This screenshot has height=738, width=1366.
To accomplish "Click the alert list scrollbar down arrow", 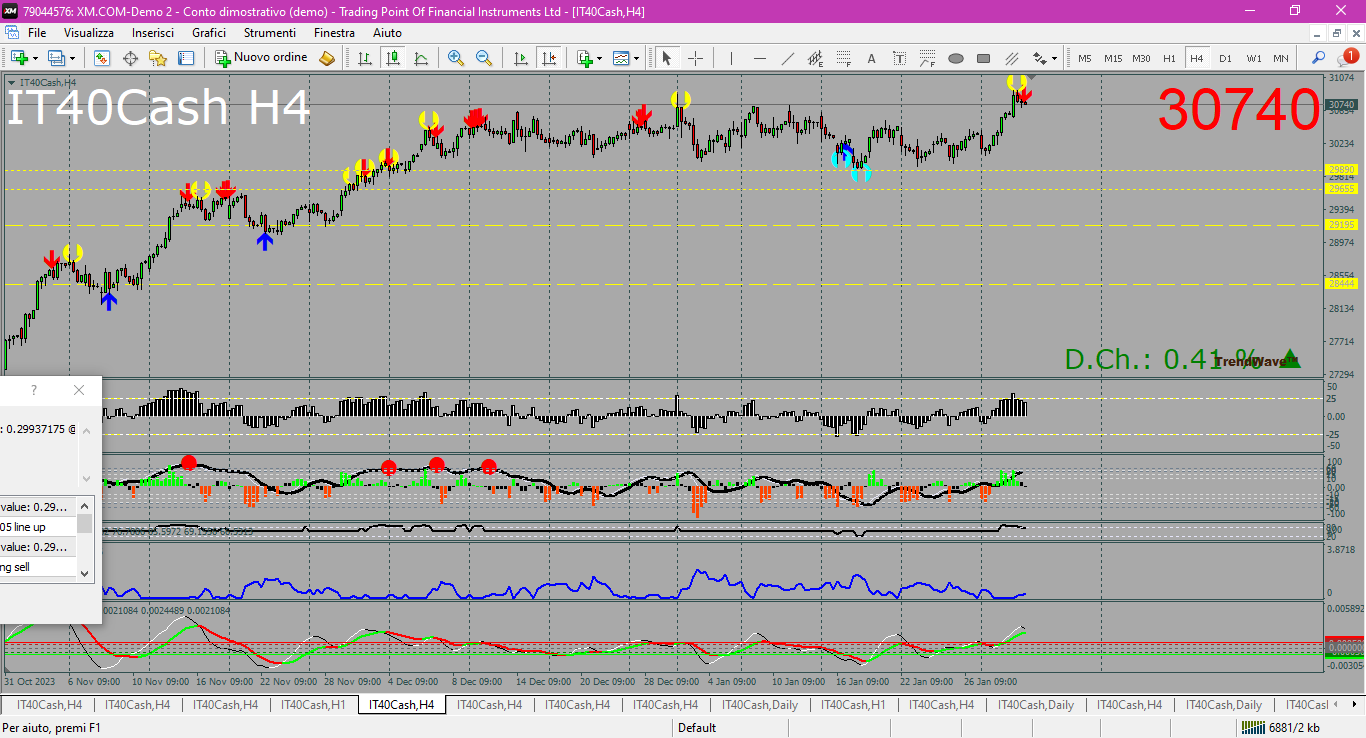I will coord(85,574).
